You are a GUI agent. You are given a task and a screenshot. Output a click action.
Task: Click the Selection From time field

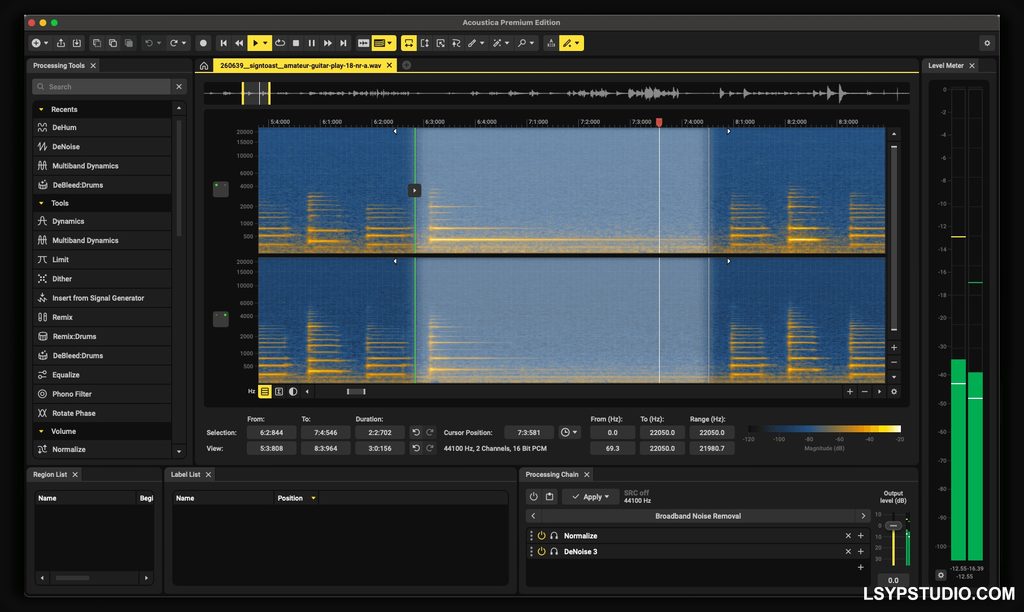pyautogui.click(x=271, y=432)
